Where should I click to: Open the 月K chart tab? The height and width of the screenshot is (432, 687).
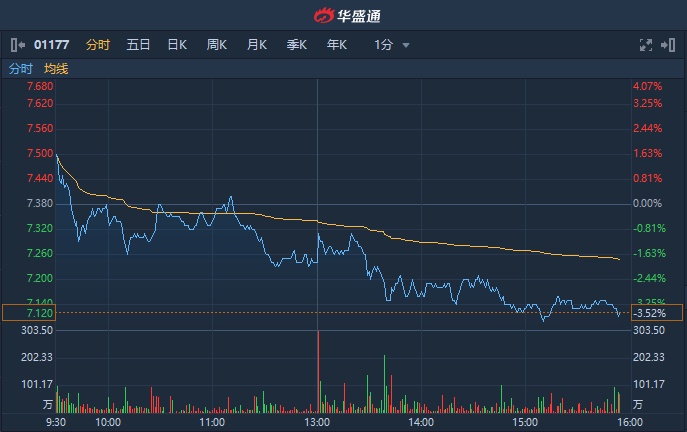pyautogui.click(x=257, y=45)
